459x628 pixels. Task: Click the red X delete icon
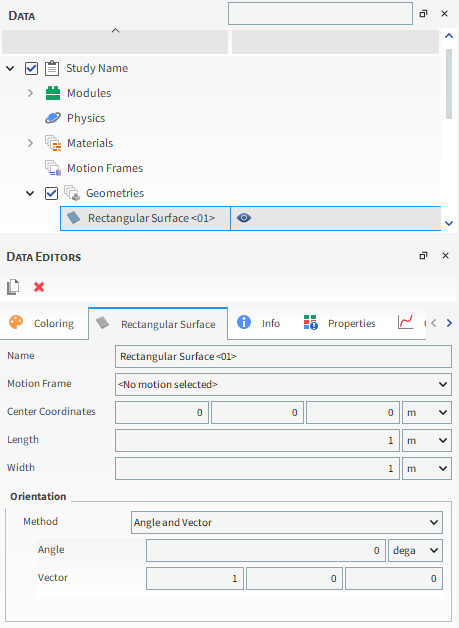pos(39,287)
